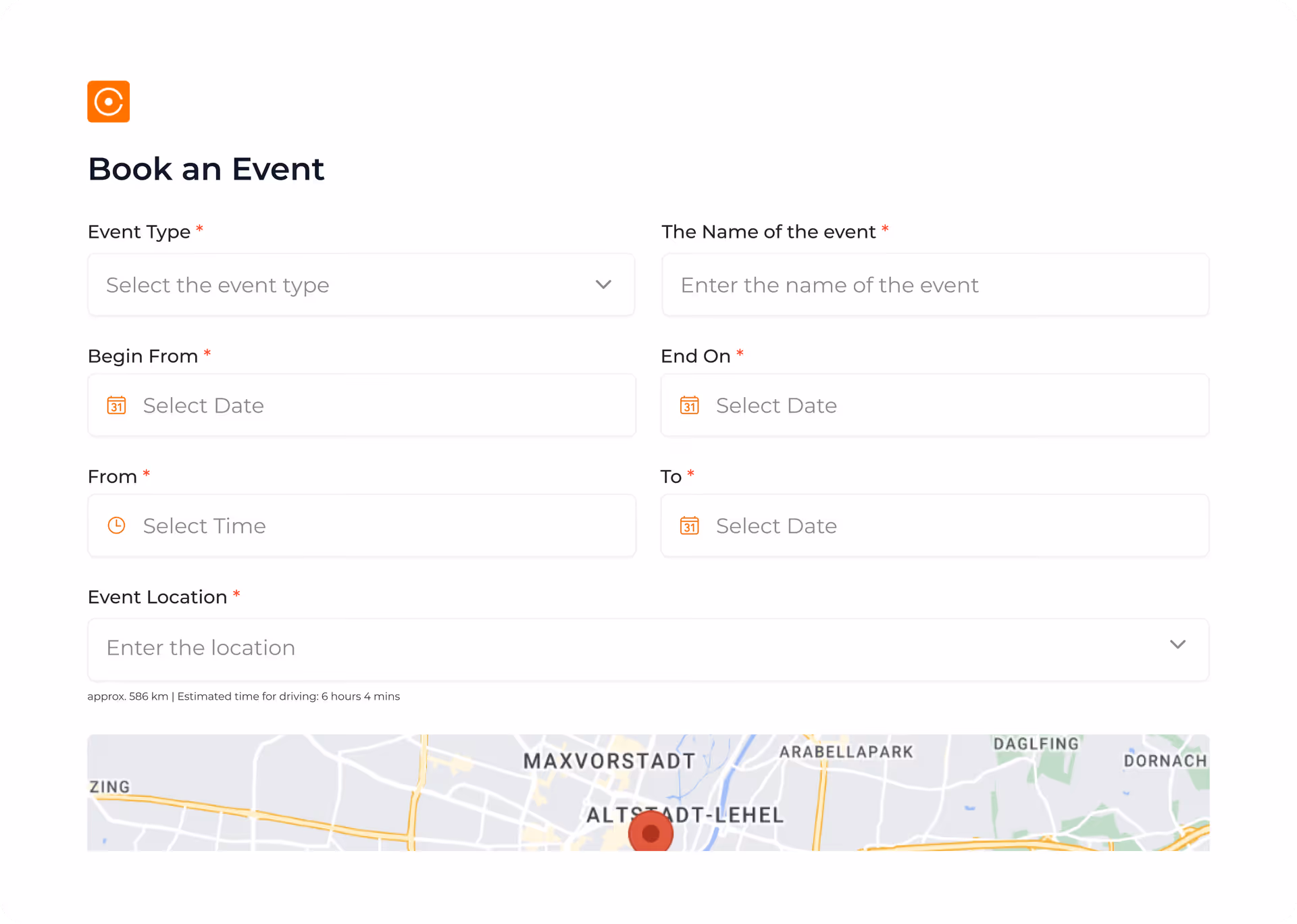Click the red location pin on map

651,832
